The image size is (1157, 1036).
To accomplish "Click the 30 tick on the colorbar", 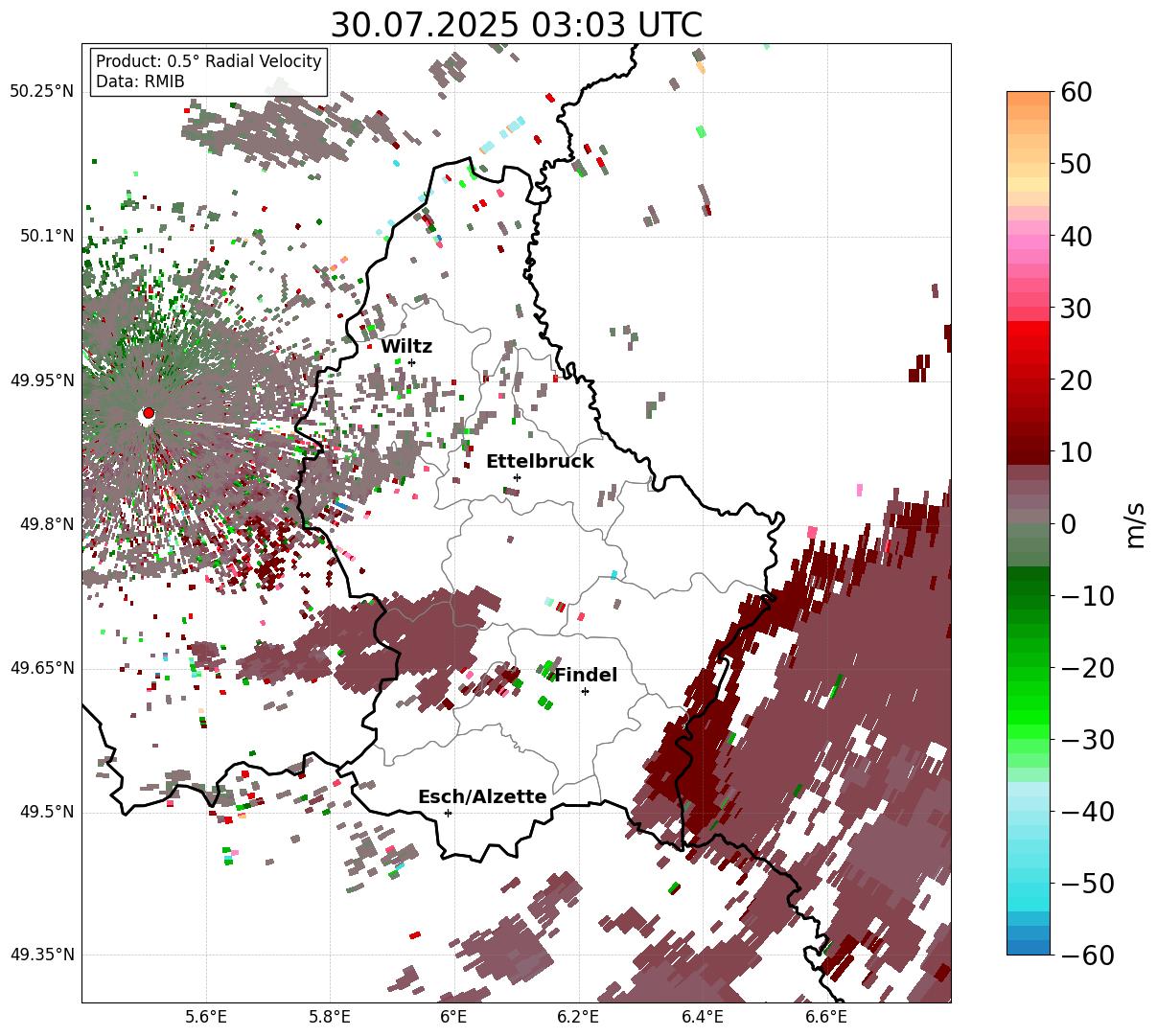I will (x=1077, y=308).
